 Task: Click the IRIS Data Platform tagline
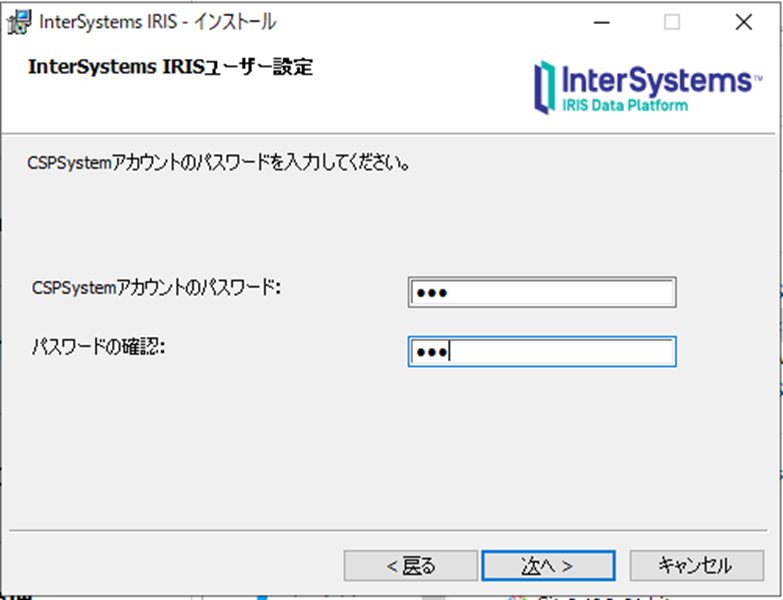point(625,105)
